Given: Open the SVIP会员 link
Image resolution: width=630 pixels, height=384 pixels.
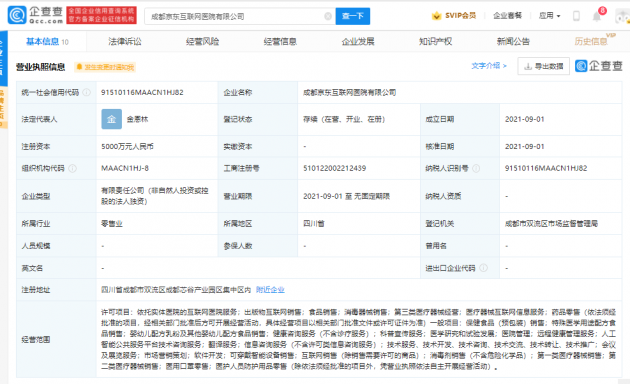Looking at the screenshot, I should pyautogui.click(x=460, y=16).
